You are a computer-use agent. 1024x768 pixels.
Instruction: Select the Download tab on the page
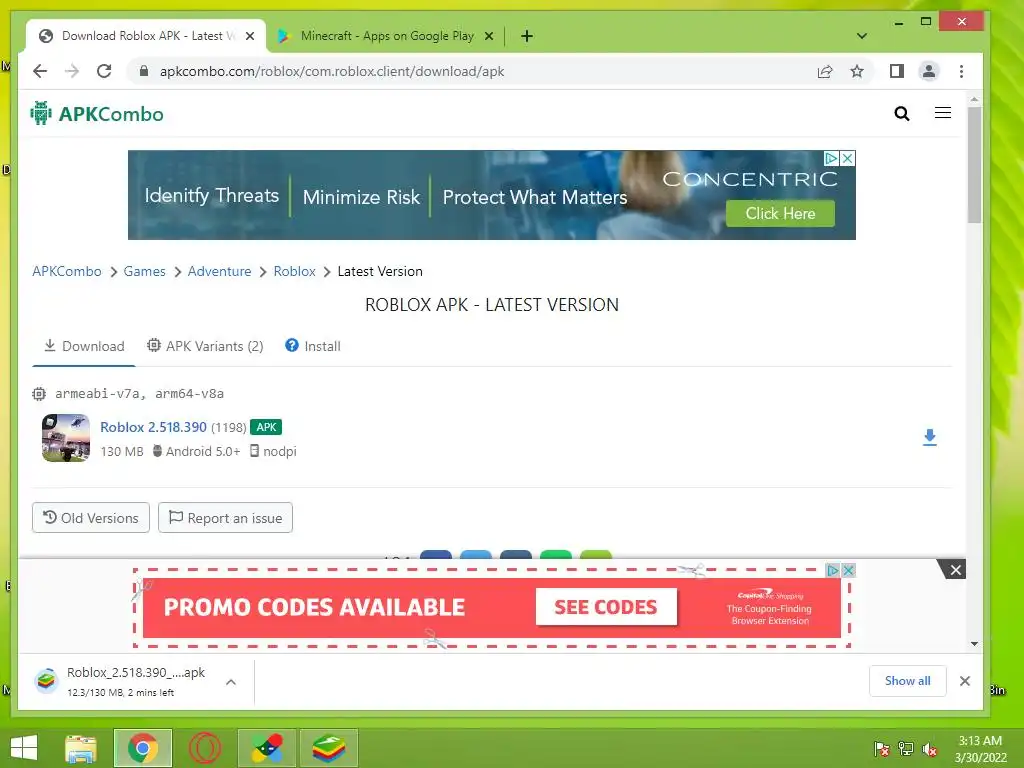pyautogui.click(x=84, y=346)
